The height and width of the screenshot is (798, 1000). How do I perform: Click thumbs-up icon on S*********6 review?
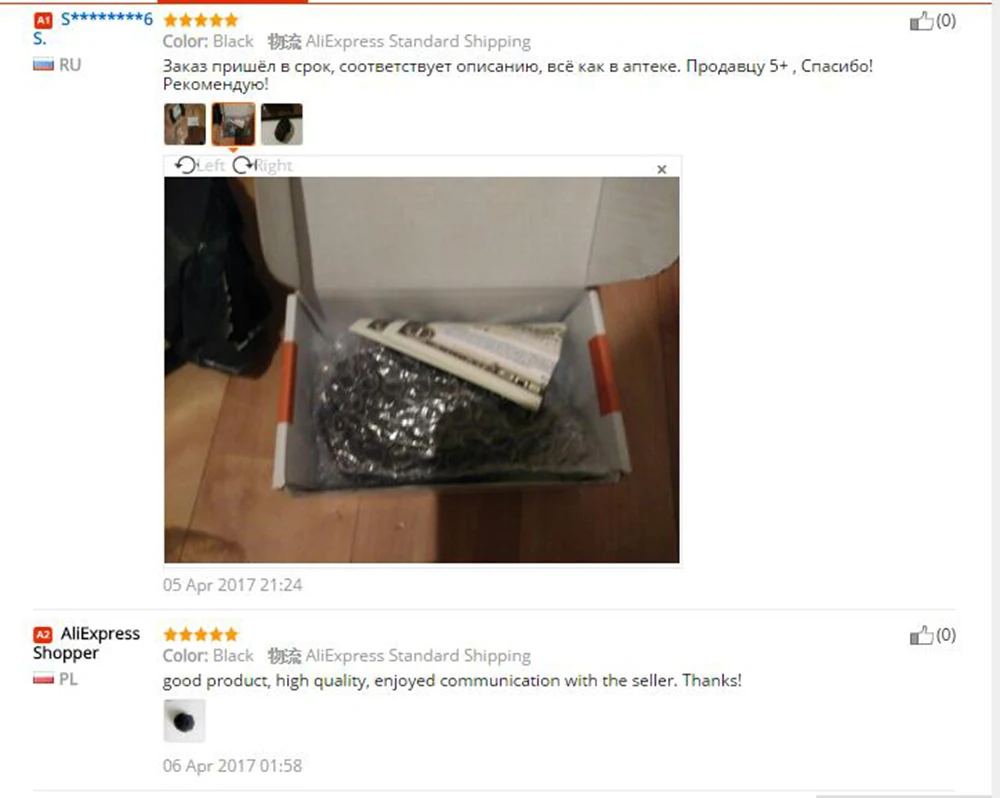click(x=921, y=21)
